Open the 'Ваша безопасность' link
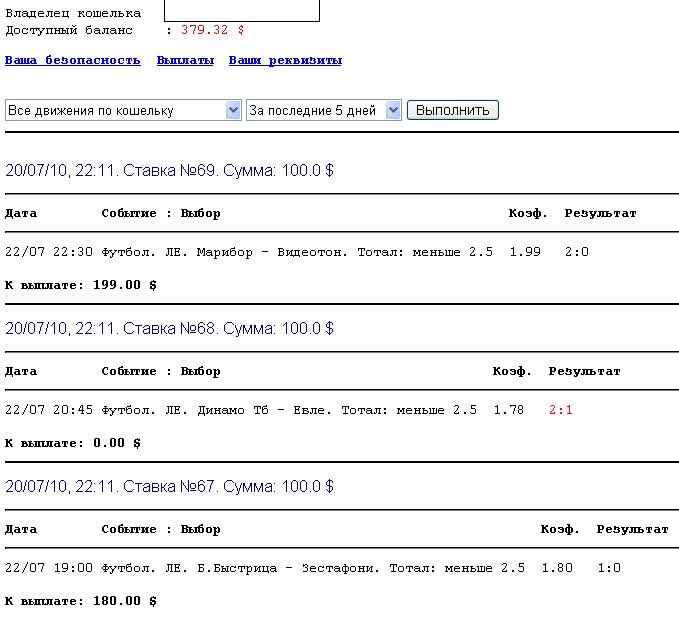Screen dimensions: 679x617 point(73,60)
